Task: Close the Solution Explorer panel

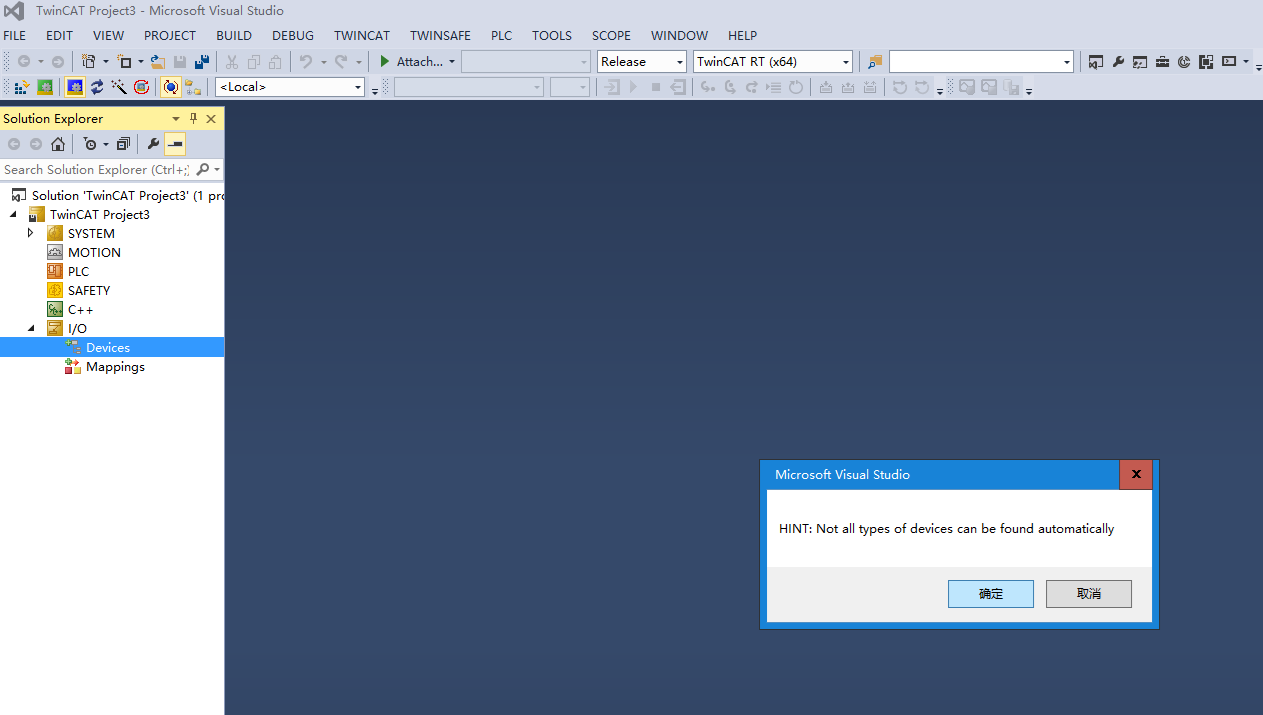Action: 211,118
